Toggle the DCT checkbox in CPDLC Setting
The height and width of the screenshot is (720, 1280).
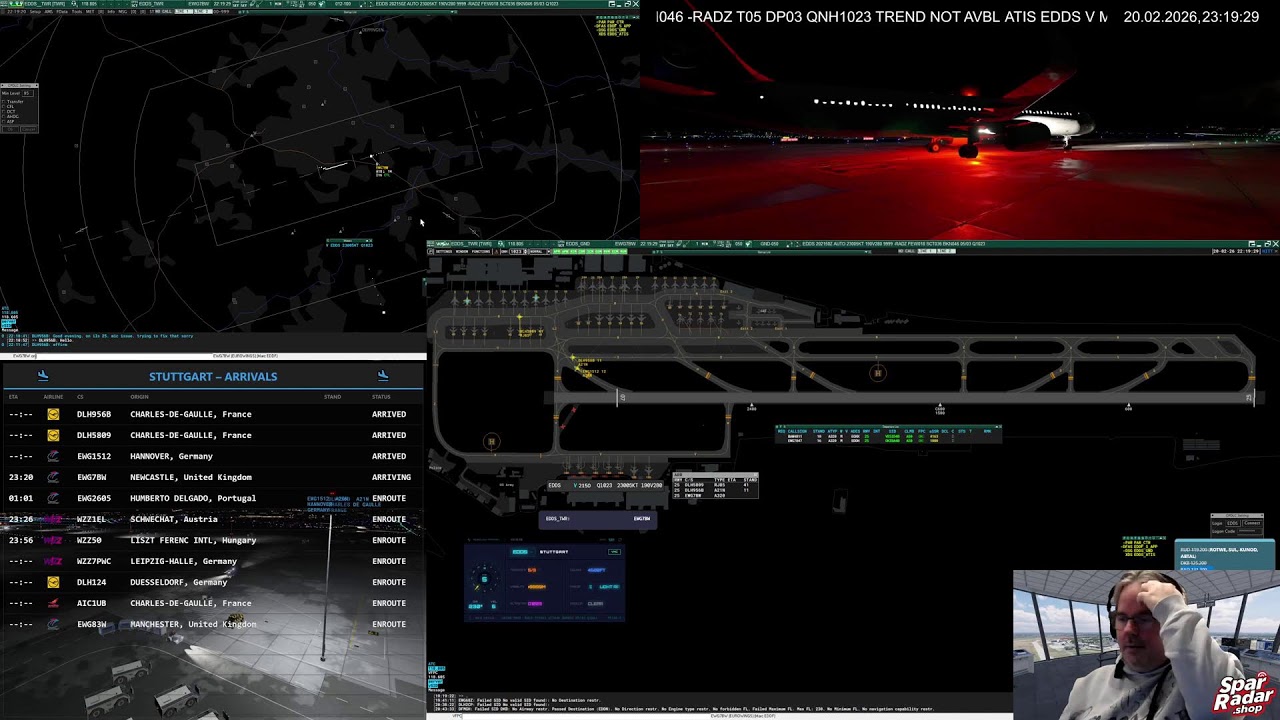click(x=4, y=111)
